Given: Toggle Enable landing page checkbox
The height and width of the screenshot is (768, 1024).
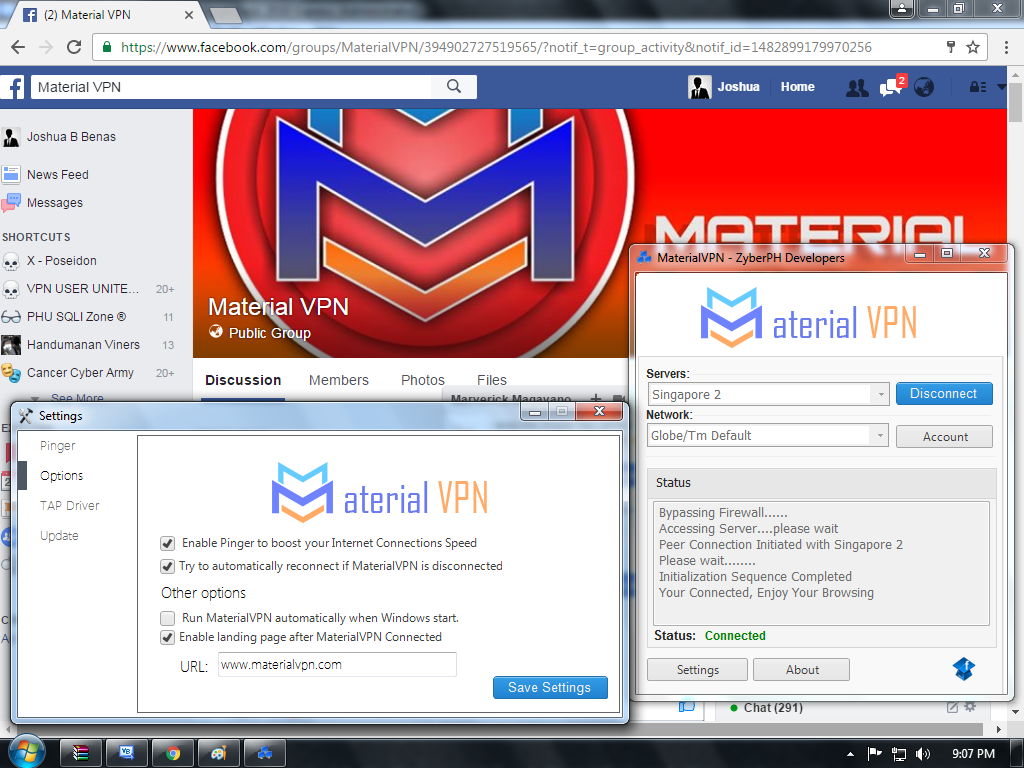Looking at the screenshot, I should pos(167,637).
